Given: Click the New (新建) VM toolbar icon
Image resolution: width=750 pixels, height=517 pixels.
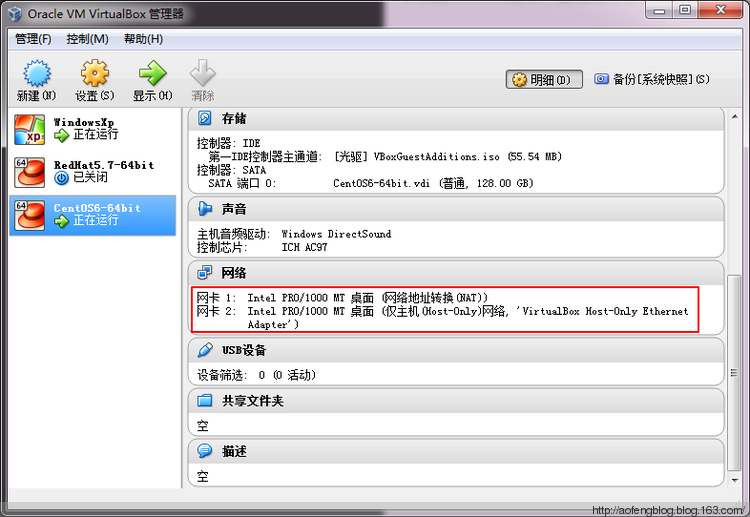Looking at the screenshot, I should click(x=37, y=74).
